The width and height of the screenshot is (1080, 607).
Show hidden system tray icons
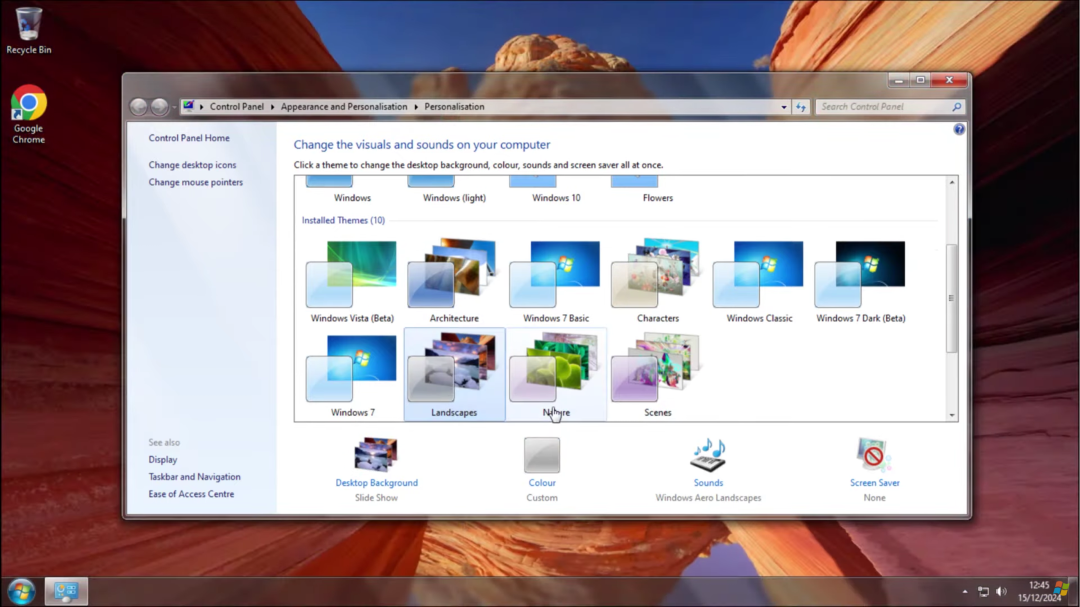point(965,592)
